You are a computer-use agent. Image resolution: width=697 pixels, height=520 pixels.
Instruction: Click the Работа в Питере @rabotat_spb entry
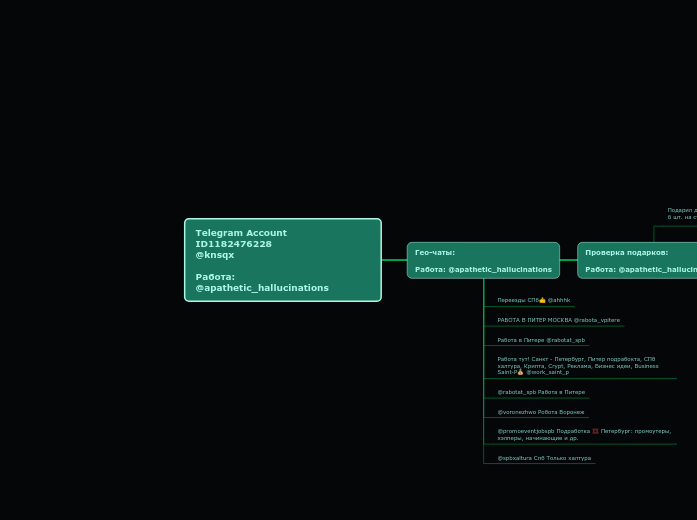tap(541, 340)
